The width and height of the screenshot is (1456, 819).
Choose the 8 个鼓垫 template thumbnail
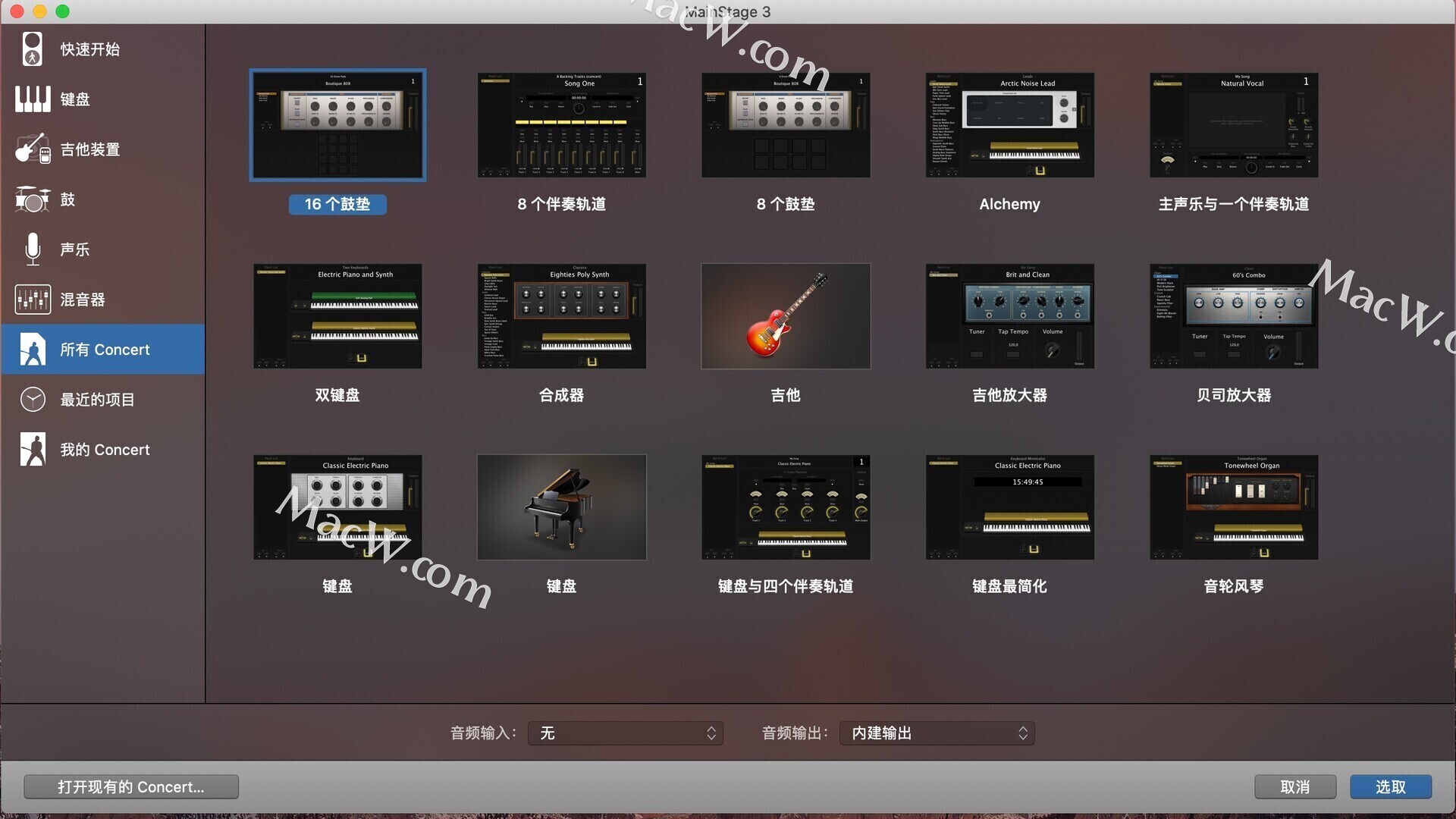point(786,125)
